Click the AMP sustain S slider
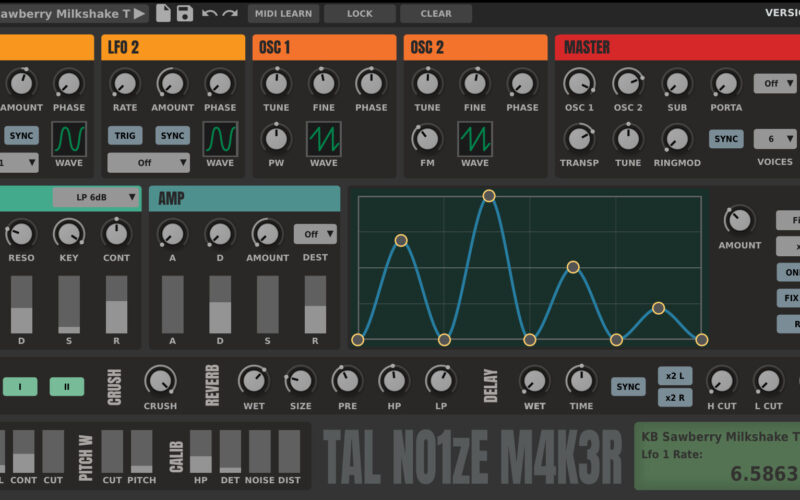Image resolution: width=800 pixels, height=500 pixels. (x=268, y=305)
